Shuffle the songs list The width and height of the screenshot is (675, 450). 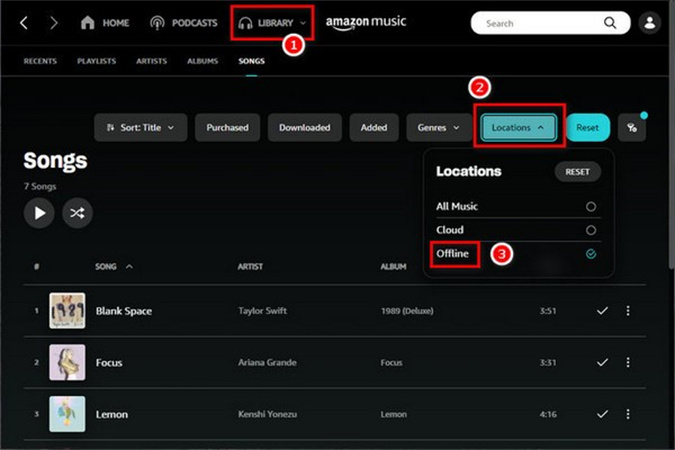coord(77,213)
